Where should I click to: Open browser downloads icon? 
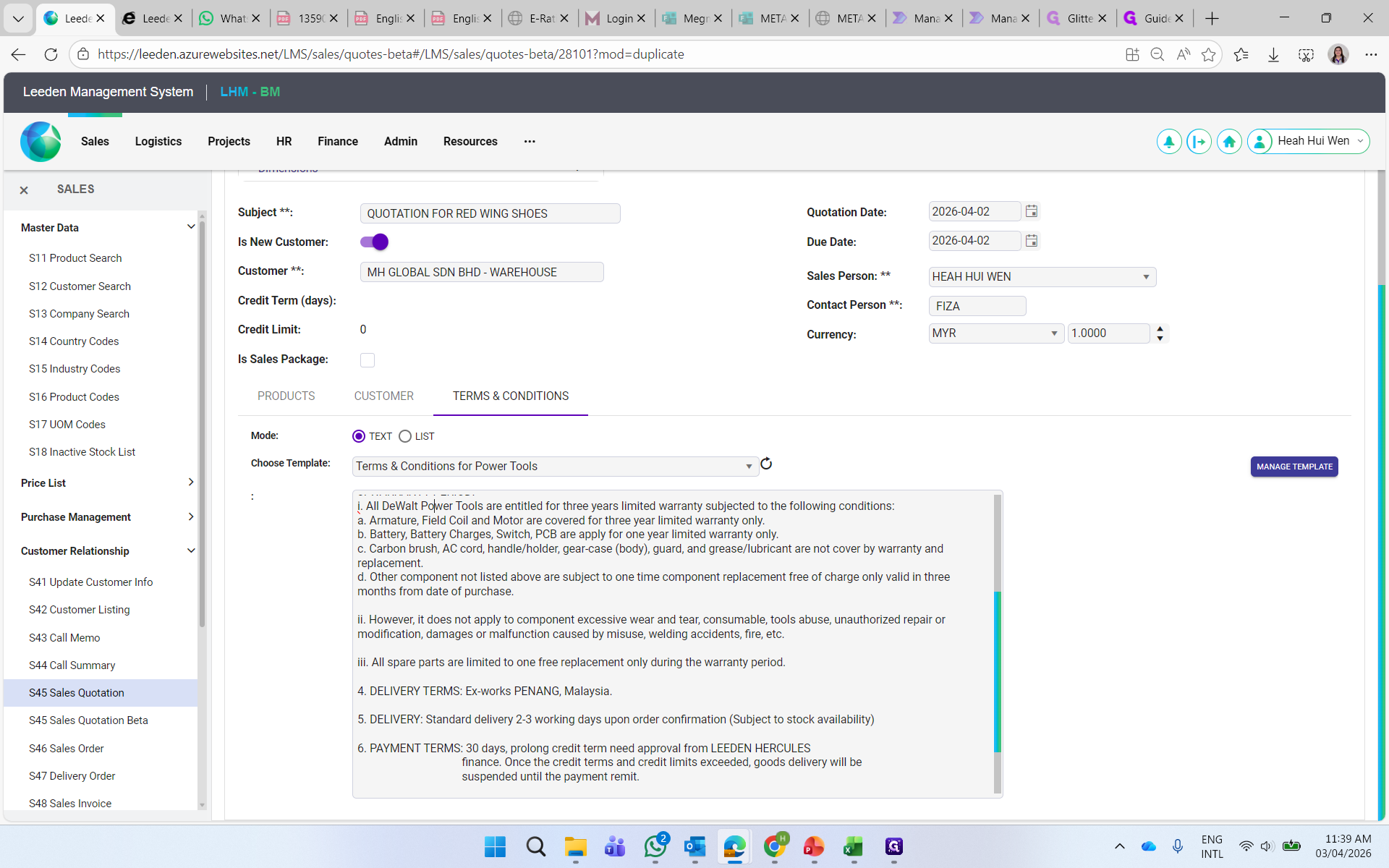(x=1273, y=54)
